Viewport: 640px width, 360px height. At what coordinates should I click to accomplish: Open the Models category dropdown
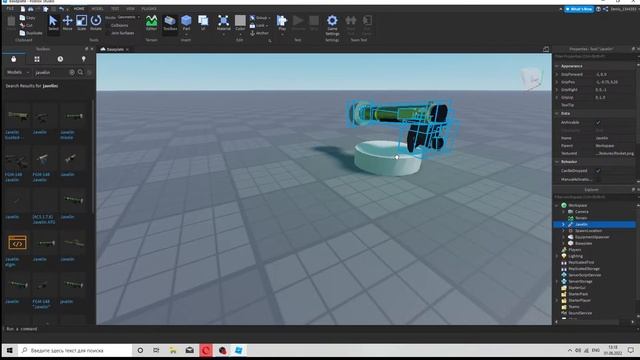[18, 72]
